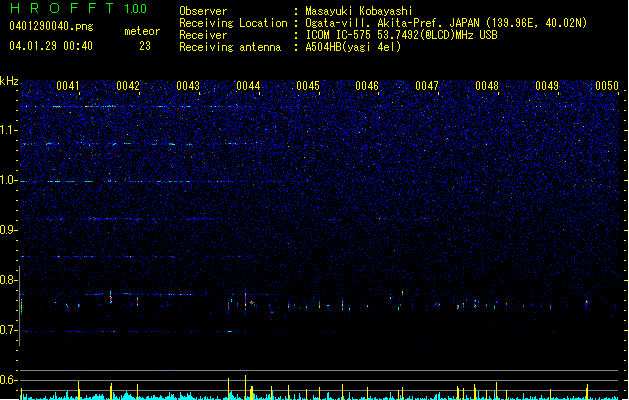Click the meteor count value 23
This screenshot has width=629, height=400.
pos(145,46)
